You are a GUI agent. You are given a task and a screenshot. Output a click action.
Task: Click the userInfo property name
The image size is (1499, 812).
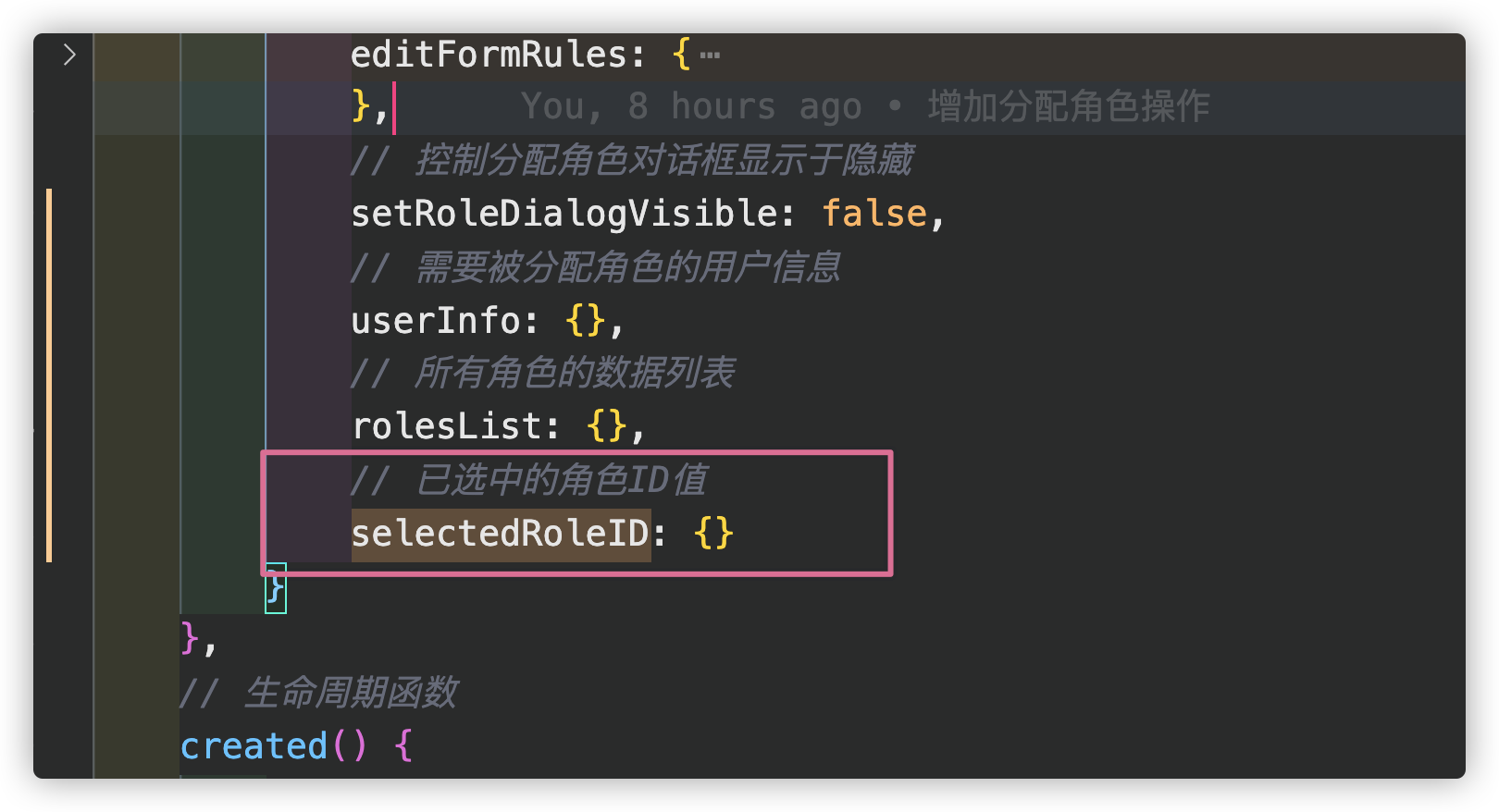point(436,321)
